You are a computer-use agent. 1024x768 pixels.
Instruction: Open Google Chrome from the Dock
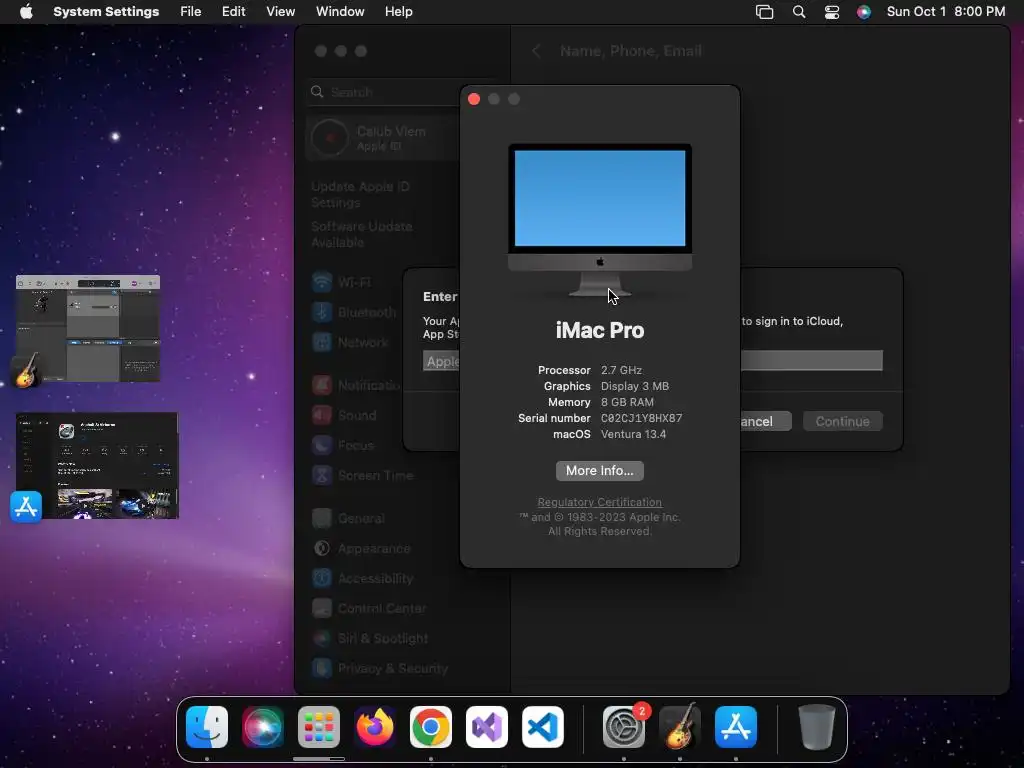click(430, 727)
